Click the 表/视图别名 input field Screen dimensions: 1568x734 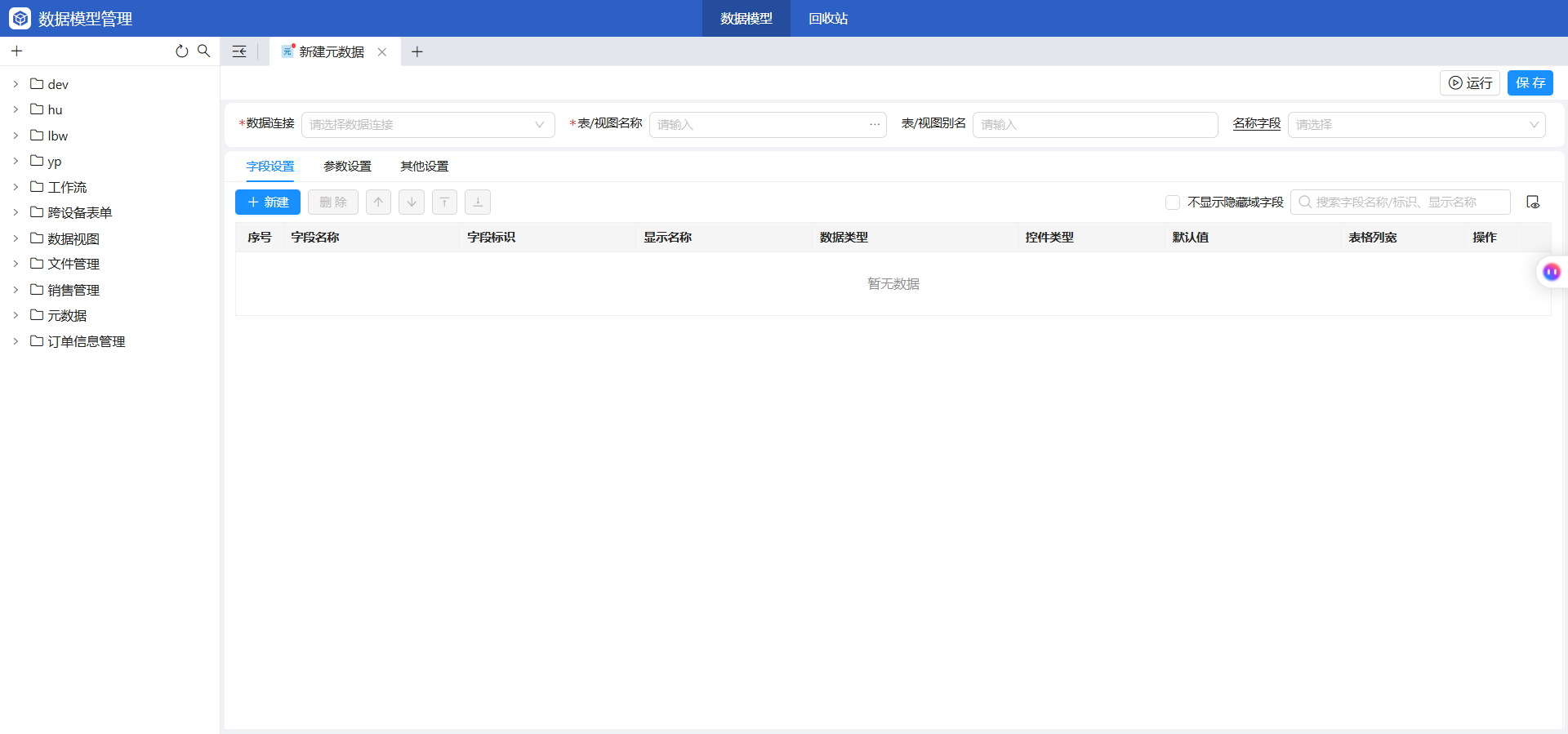point(1095,124)
